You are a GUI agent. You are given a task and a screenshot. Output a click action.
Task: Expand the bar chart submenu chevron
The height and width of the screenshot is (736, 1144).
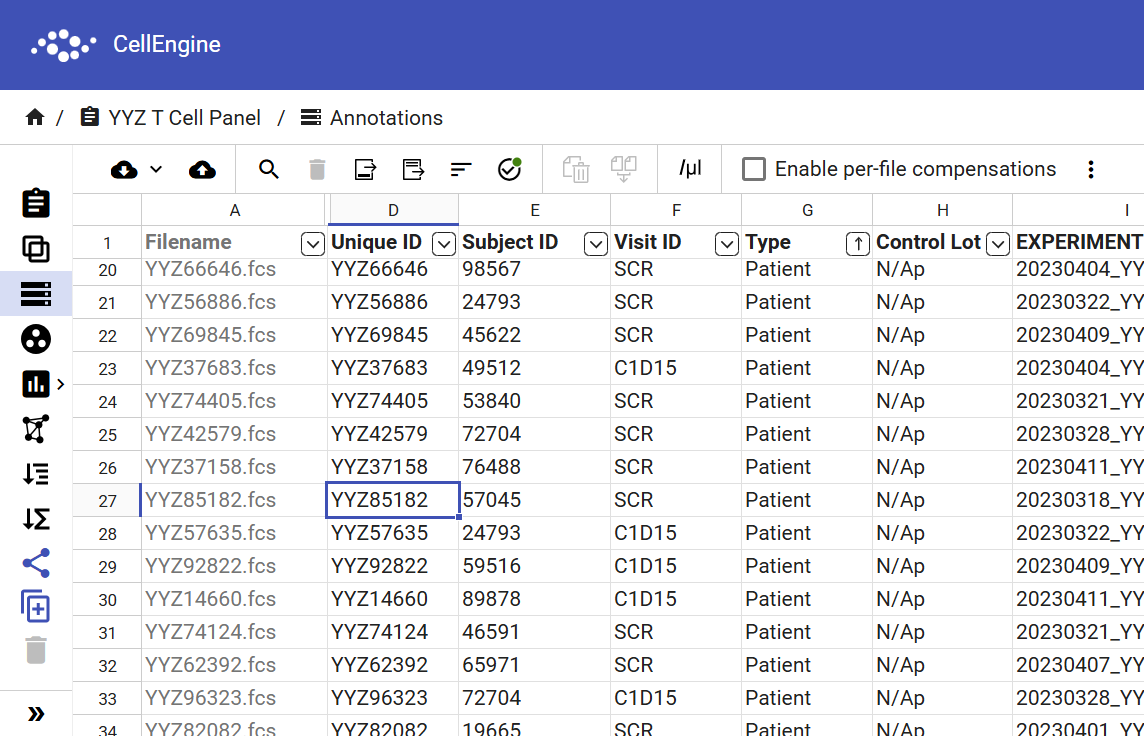click(x=61, y=384)
